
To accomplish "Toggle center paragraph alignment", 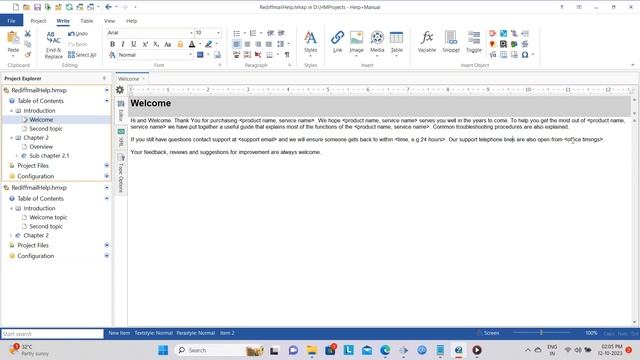I will pos(247,44).
